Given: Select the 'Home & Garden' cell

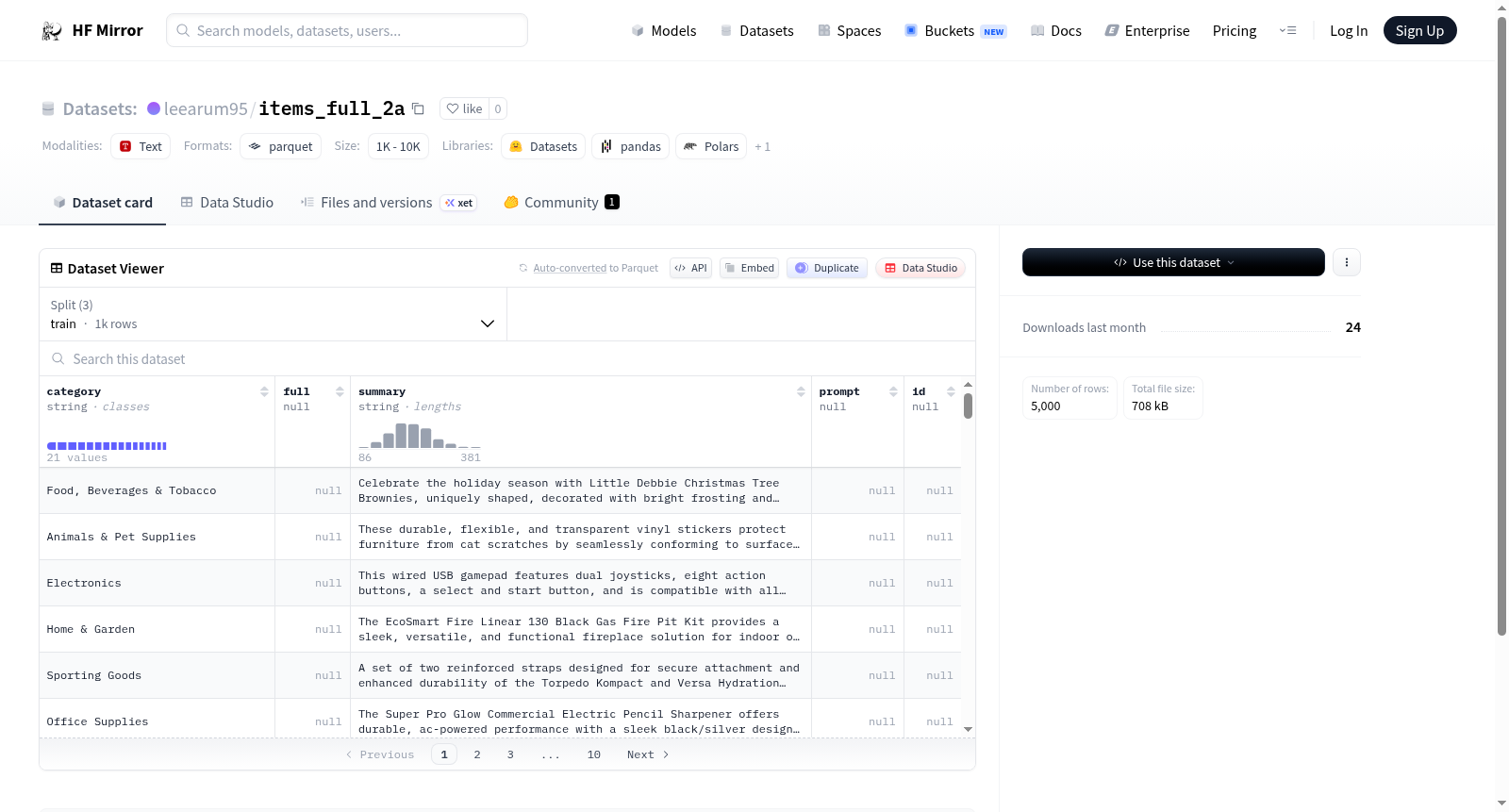Looking at the screenshot, I should (158, 629).
